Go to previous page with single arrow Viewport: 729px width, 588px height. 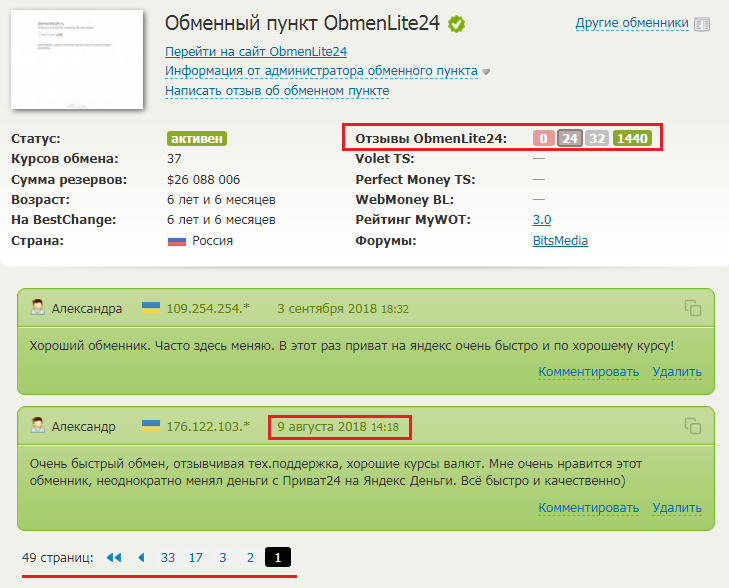tap(141, 557)
